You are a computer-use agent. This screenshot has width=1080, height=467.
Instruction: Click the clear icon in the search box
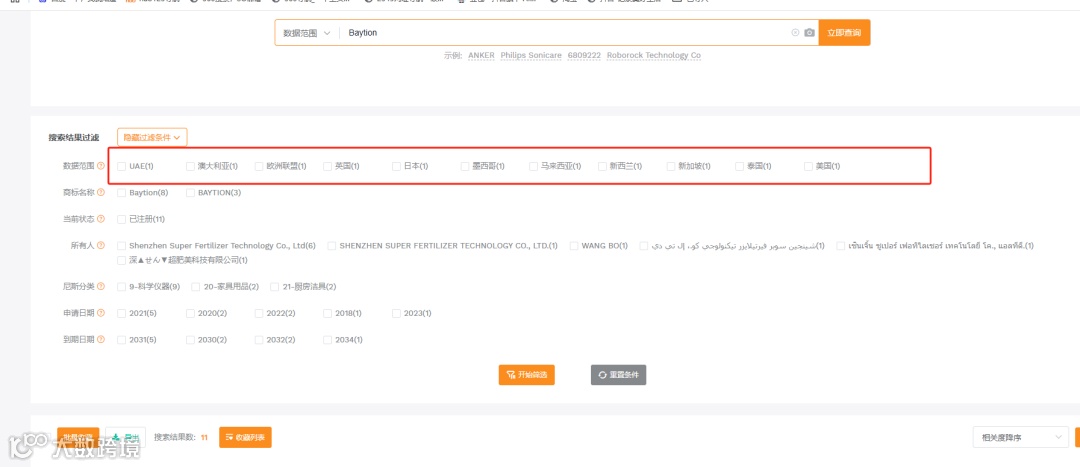[795, 32]
